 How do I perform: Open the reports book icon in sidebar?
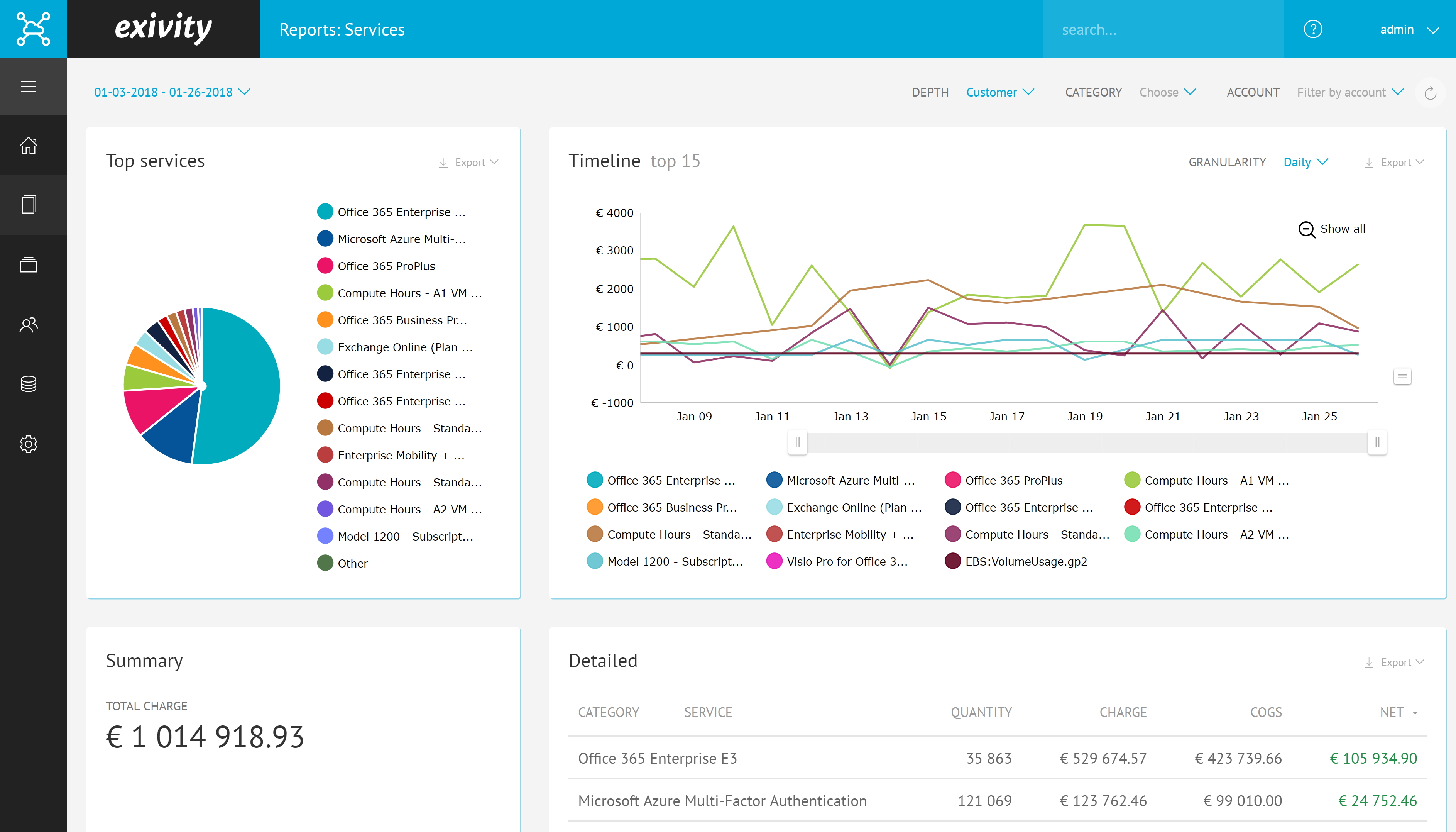pyautogui.click(x=29, y=205)
